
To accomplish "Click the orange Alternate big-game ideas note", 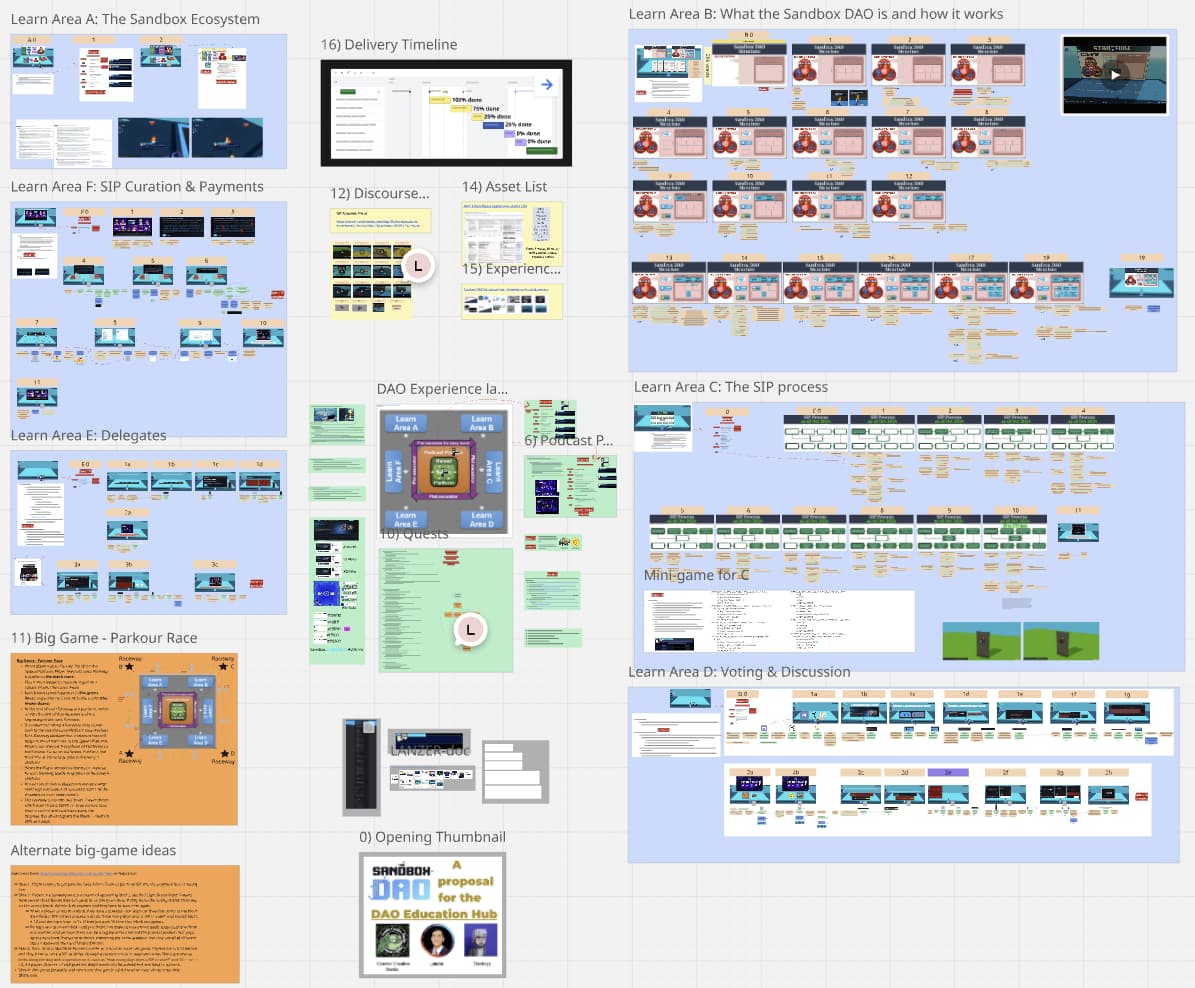I will pyautogui.click(x=125, y=924).
